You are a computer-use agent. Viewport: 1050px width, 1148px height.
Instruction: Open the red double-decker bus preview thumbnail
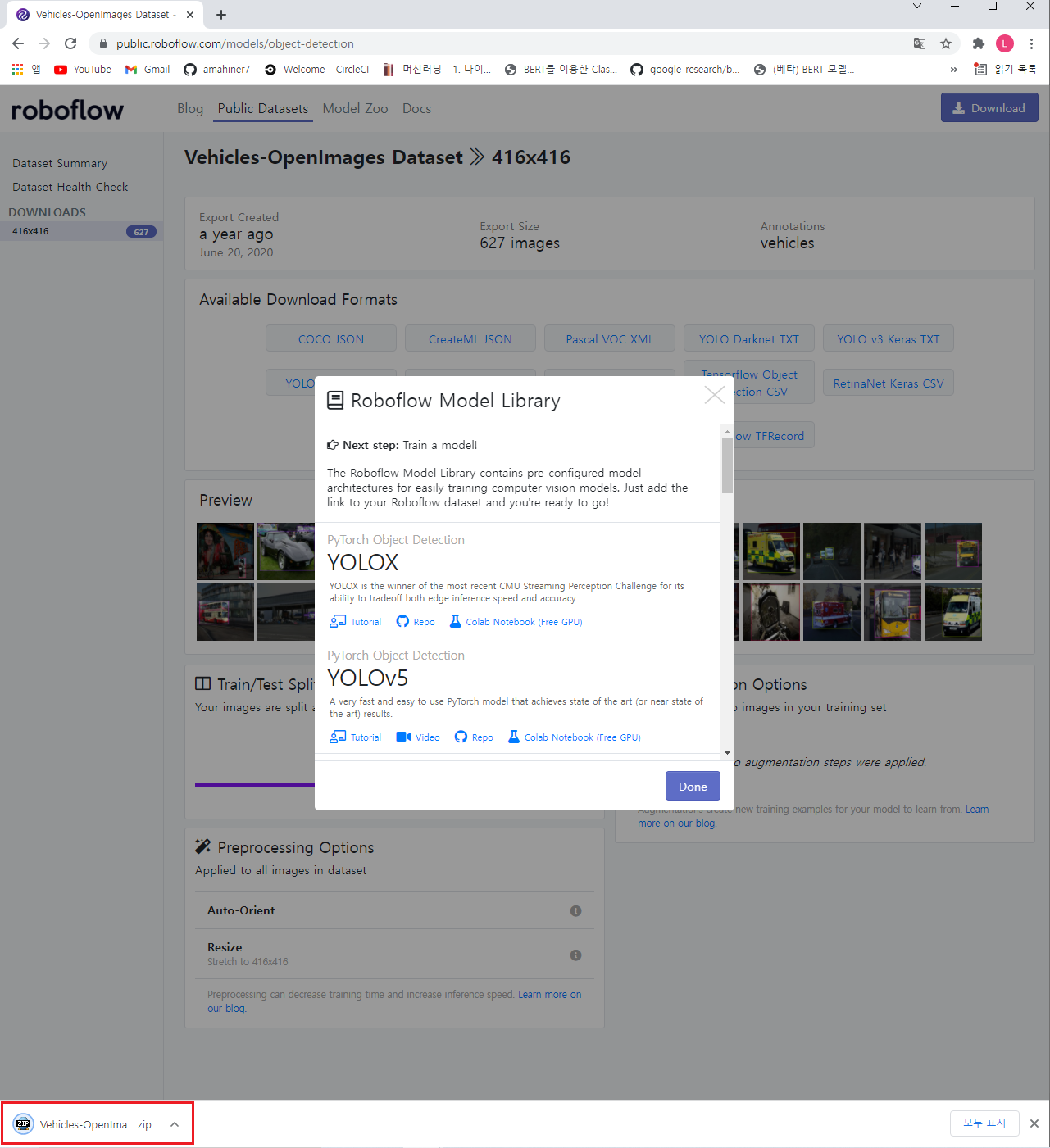pyautogui.click(x=225, y=612)
